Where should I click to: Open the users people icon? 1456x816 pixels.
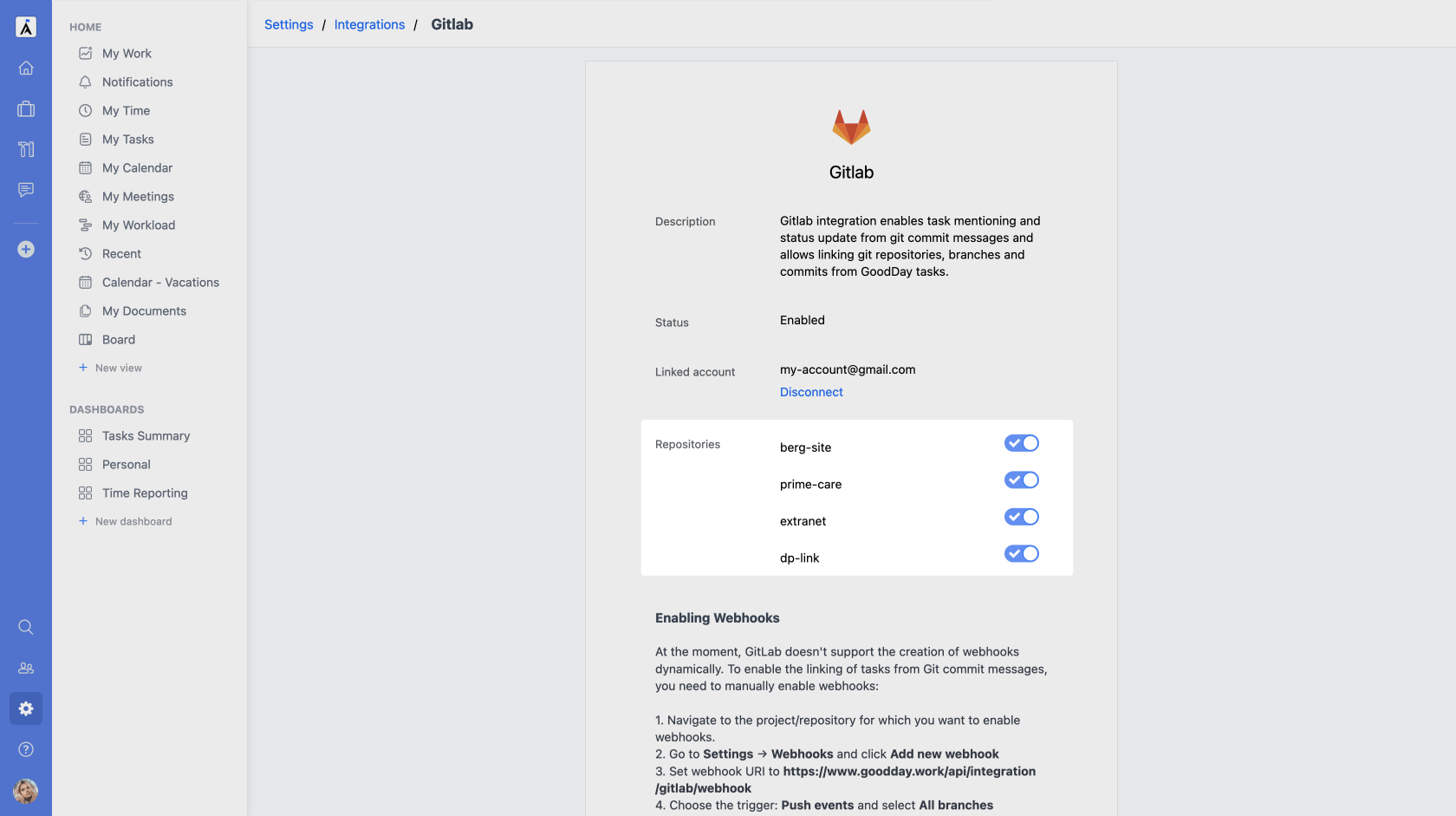click(26, 669)
